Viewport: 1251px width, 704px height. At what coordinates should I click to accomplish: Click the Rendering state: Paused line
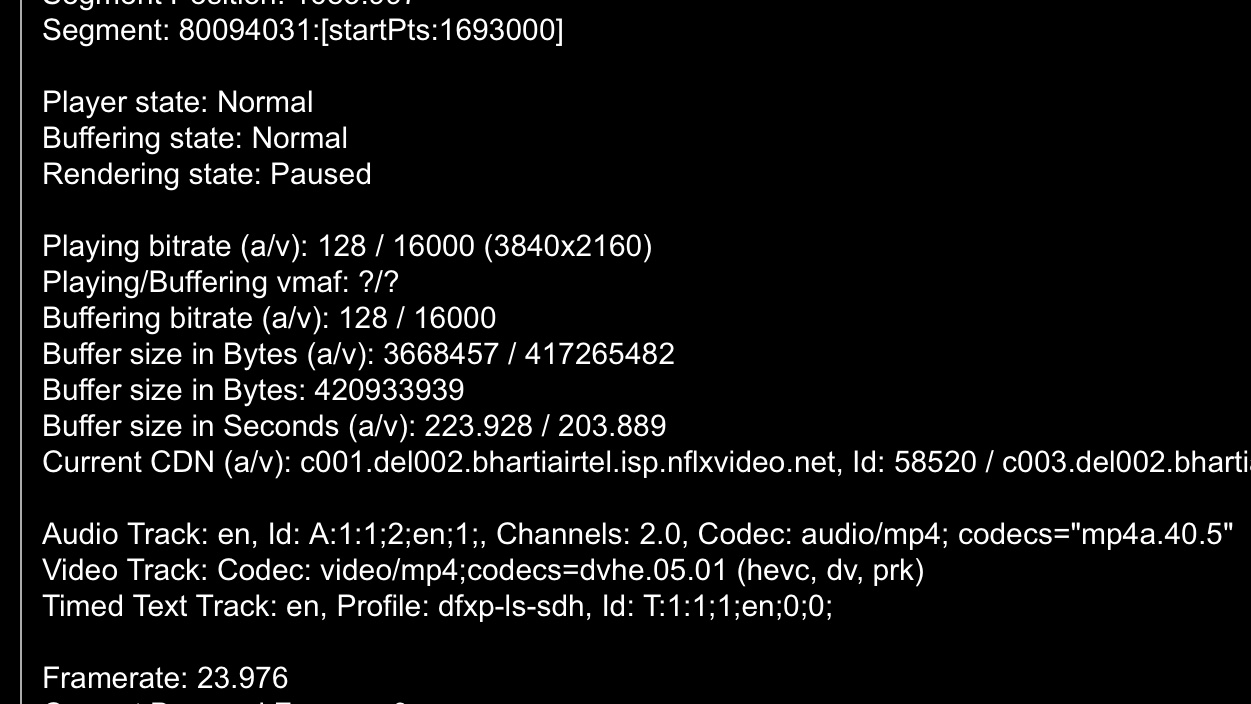click(x=206, y=174)
